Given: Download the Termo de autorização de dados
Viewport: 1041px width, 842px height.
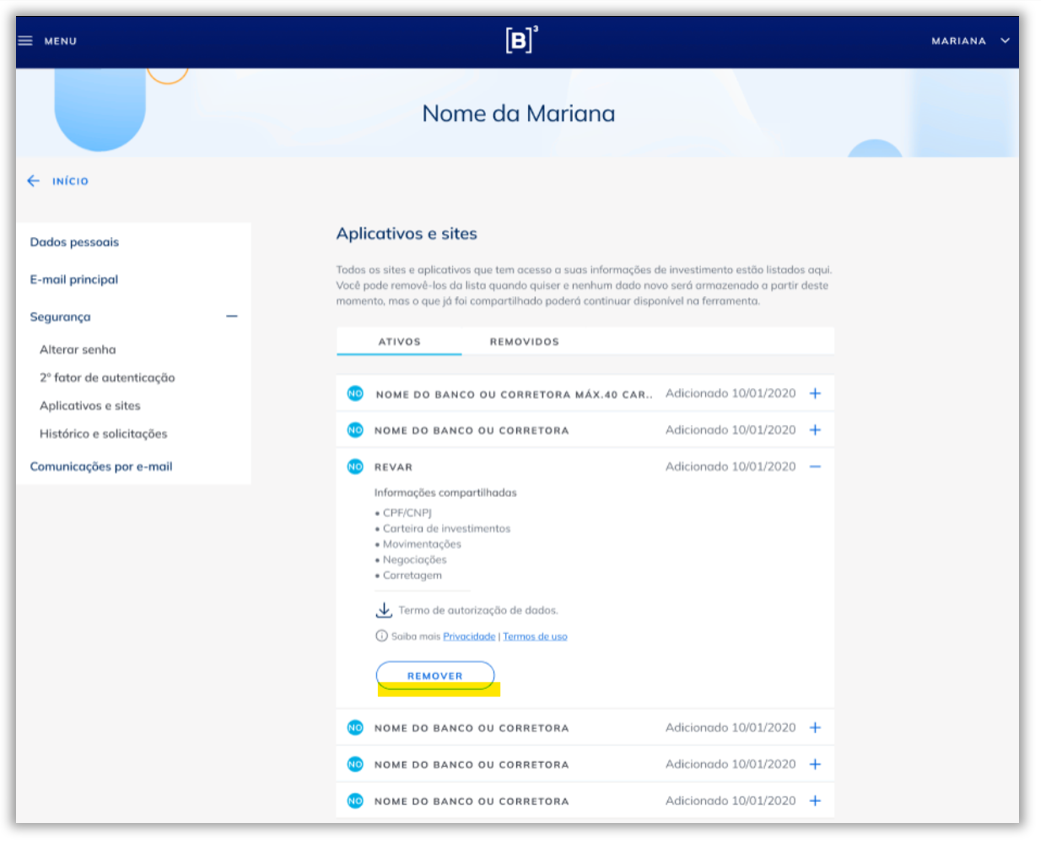Looking at the screenshot, I should [384, 610].
